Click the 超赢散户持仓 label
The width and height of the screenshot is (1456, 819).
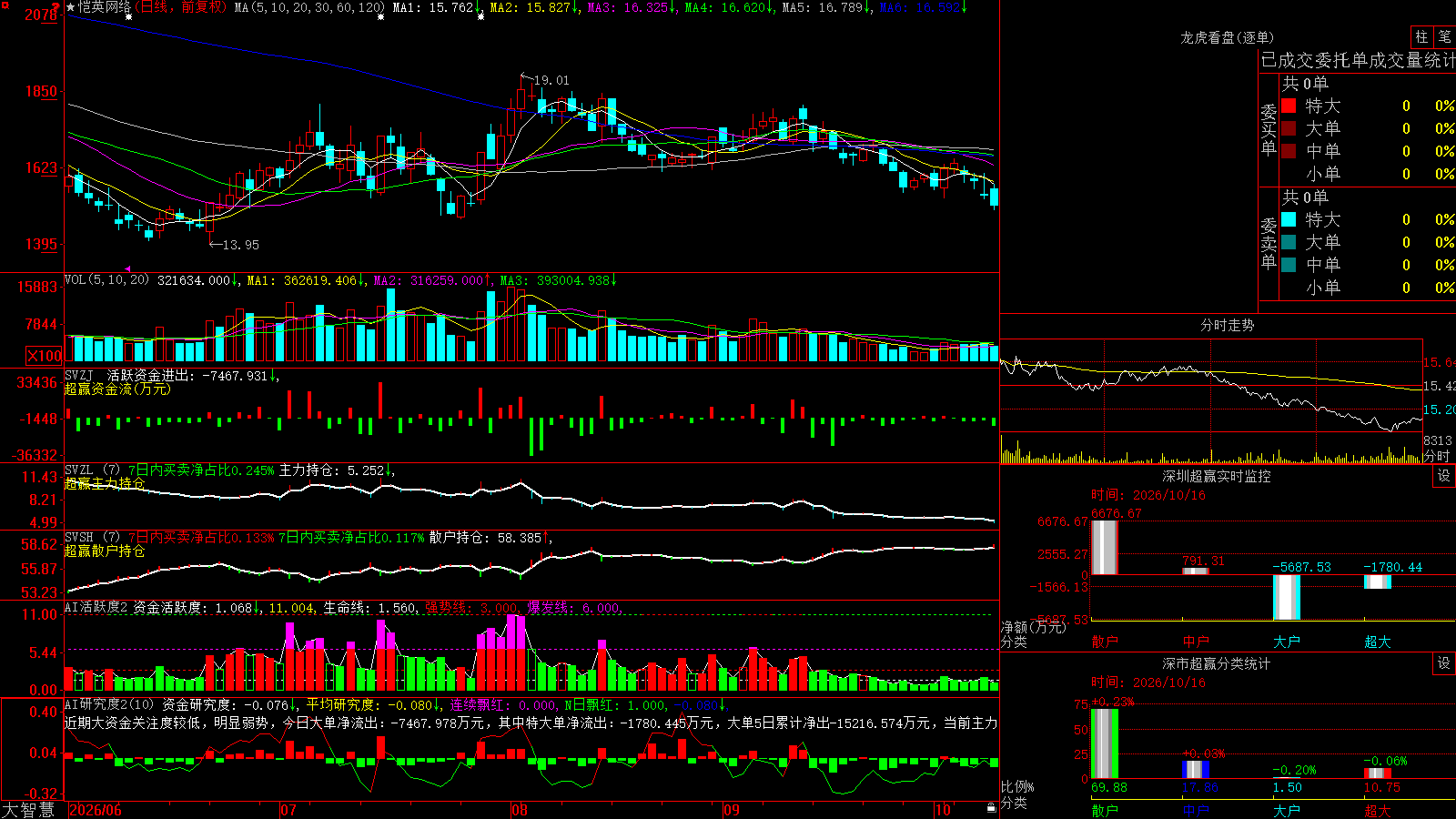point(105,551)
